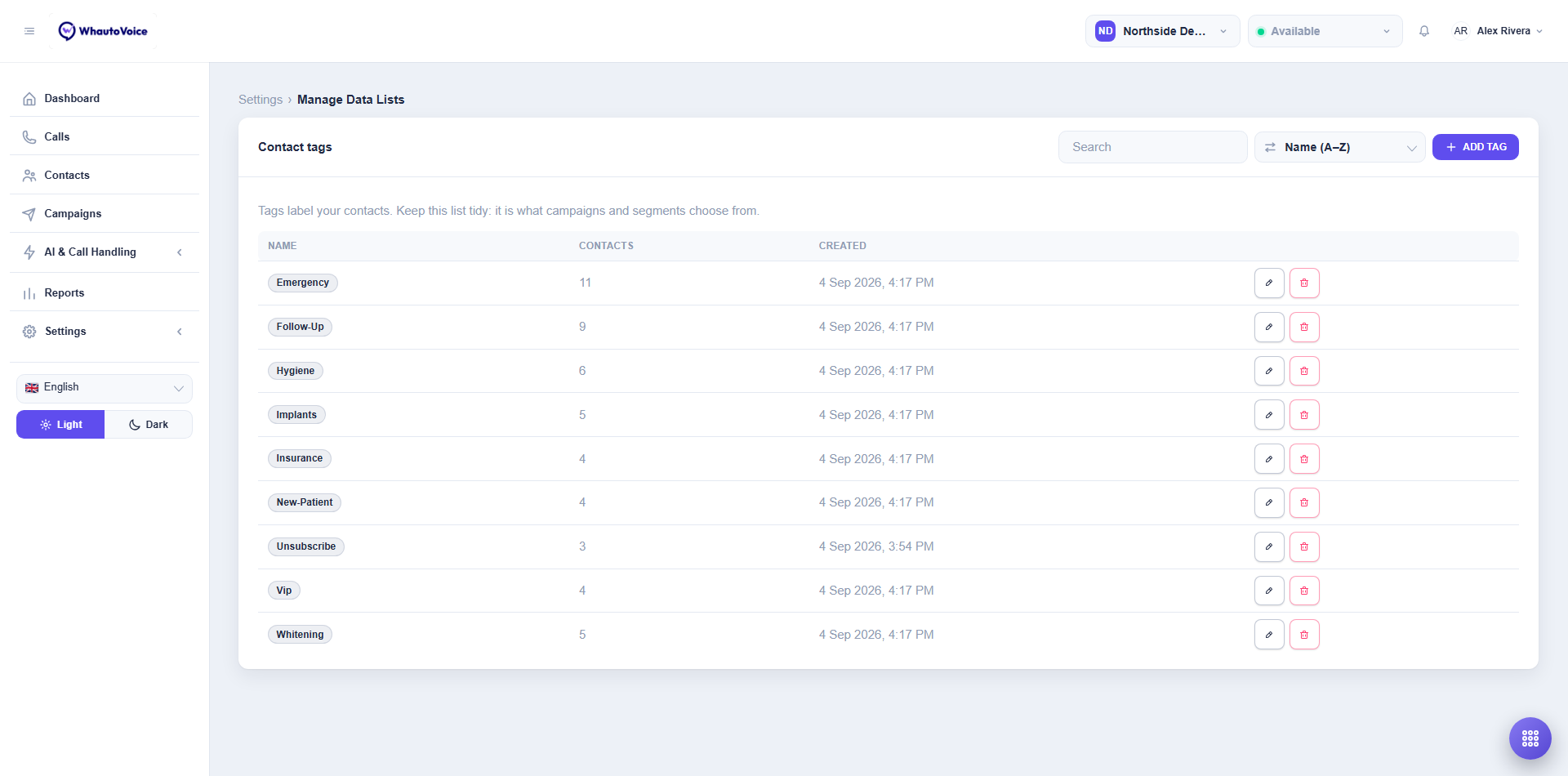Image resolution: width=1568 pixels, height=776 pixels.
Task: Switch to Dark theme
Action: [149, 425]
